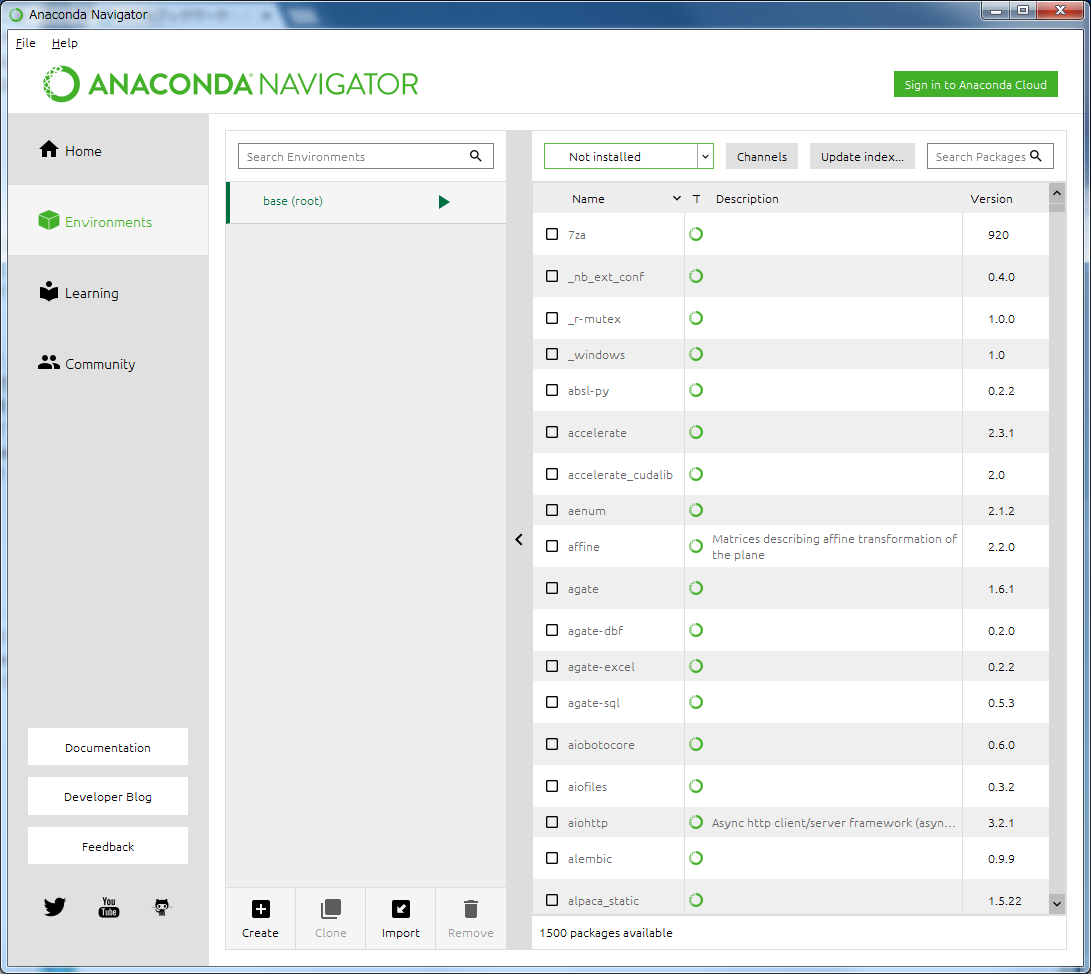Open the YouTube icon link
Image resolution: width=1091 pixels, height=974 pixels.
click(109, 907)
